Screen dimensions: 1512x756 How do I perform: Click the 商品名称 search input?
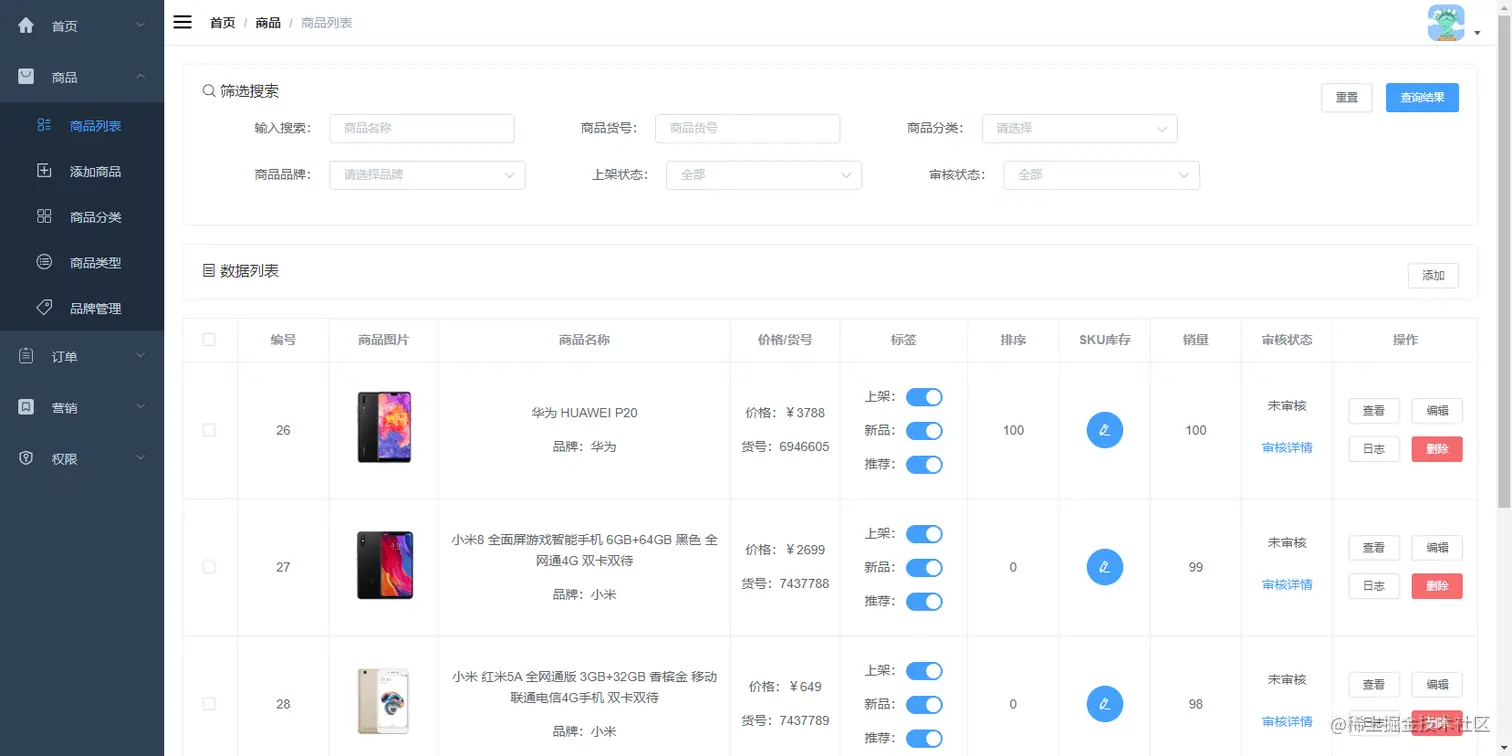(422, 128)
